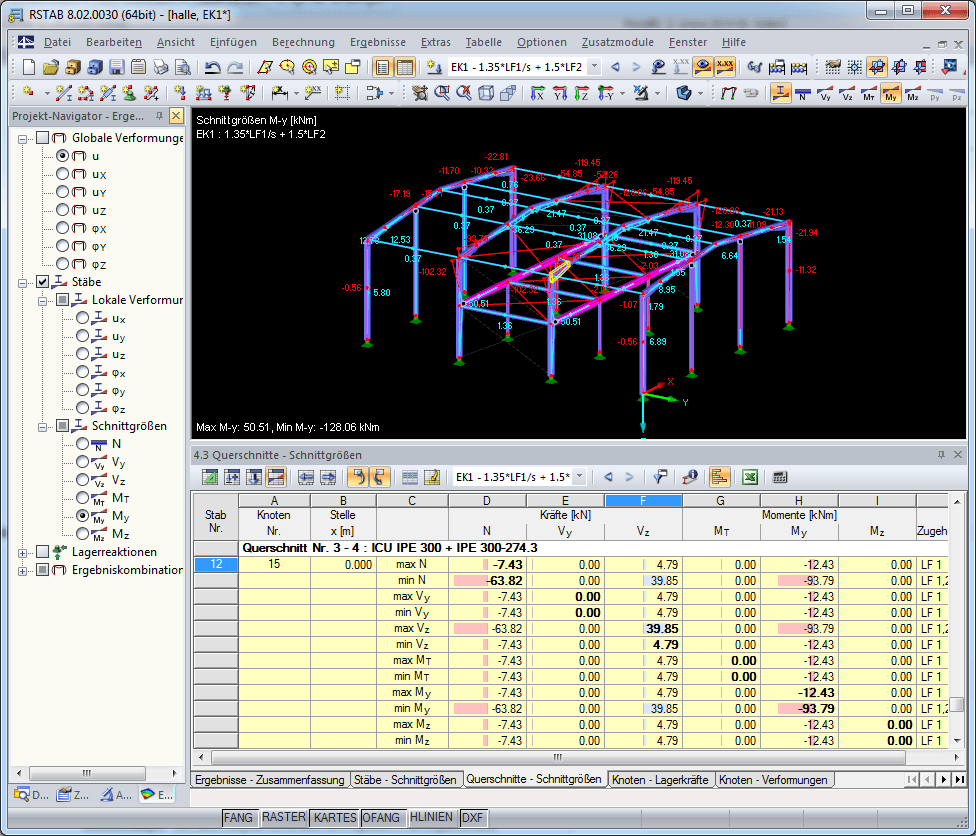Screen dimensions: 976x836
Task: Toggle My moment display in toolbar
Action: click(890, 94)
